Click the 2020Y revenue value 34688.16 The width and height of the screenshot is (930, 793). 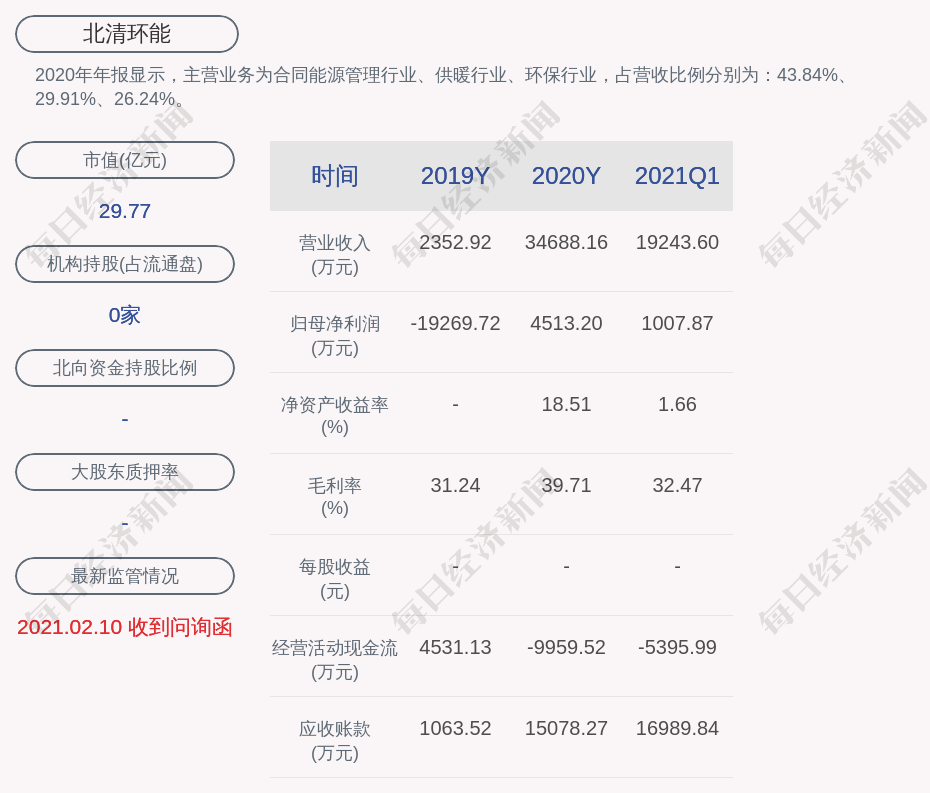tap(566, 243)
